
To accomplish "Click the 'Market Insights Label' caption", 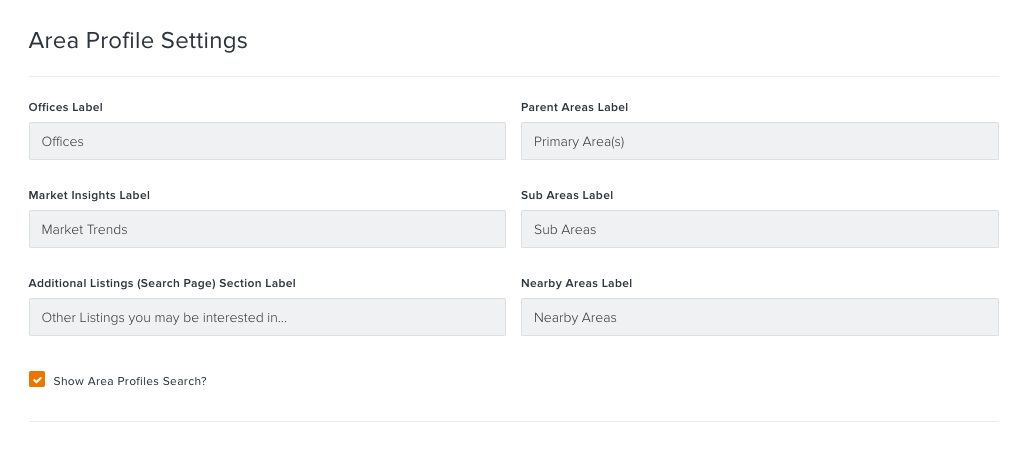I will click(x=89, y=195).
